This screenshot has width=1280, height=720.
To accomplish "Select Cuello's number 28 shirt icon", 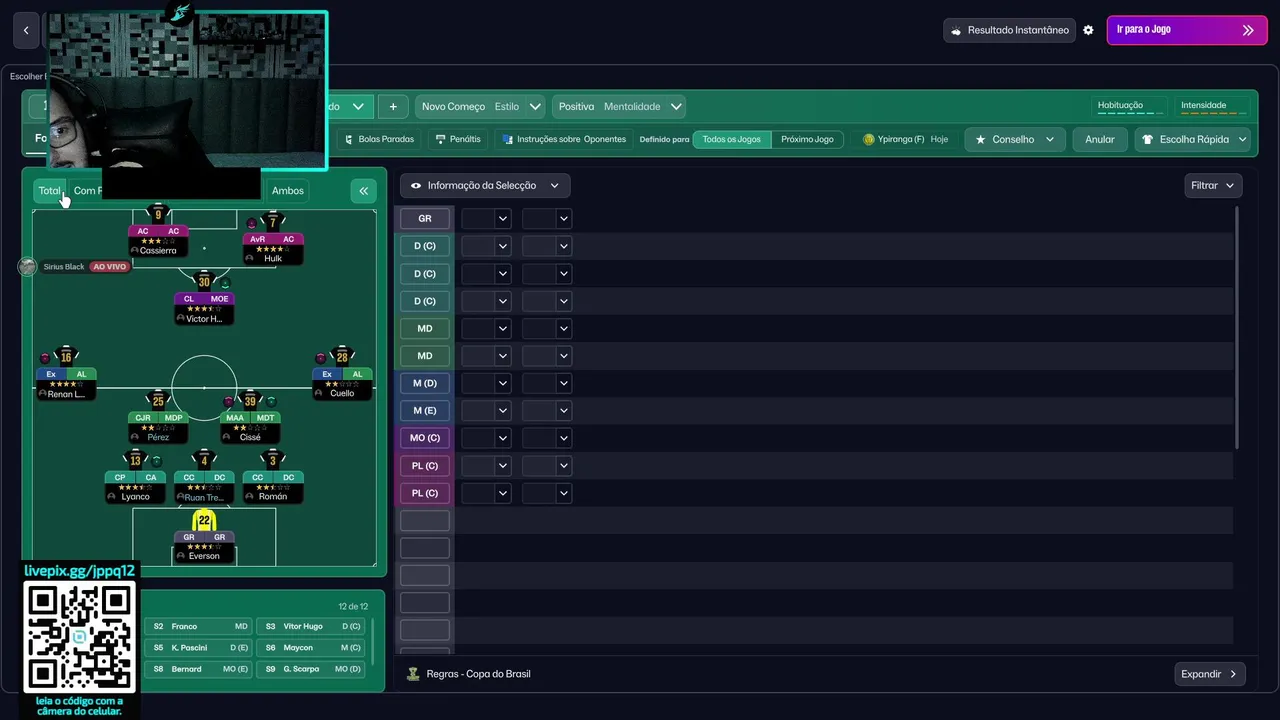I will [342, 357].
